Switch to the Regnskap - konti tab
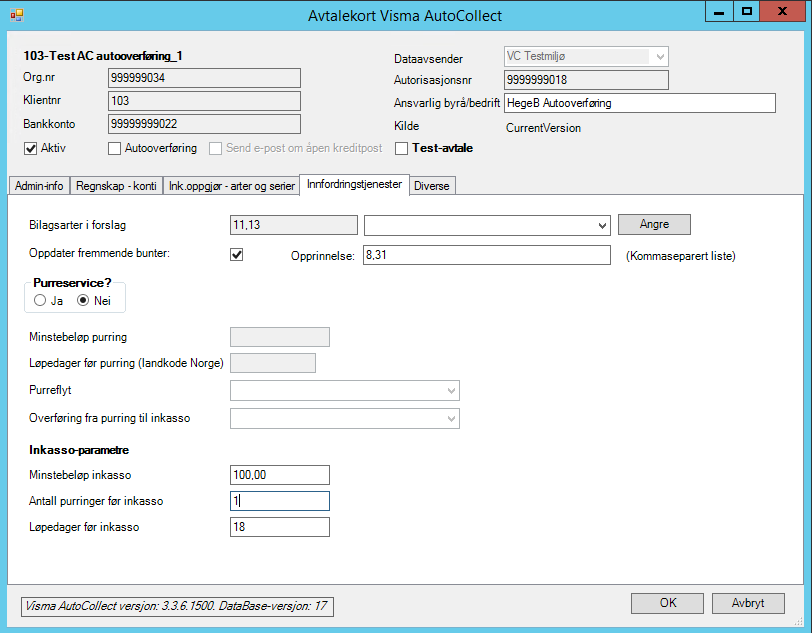 coord(116,186)
